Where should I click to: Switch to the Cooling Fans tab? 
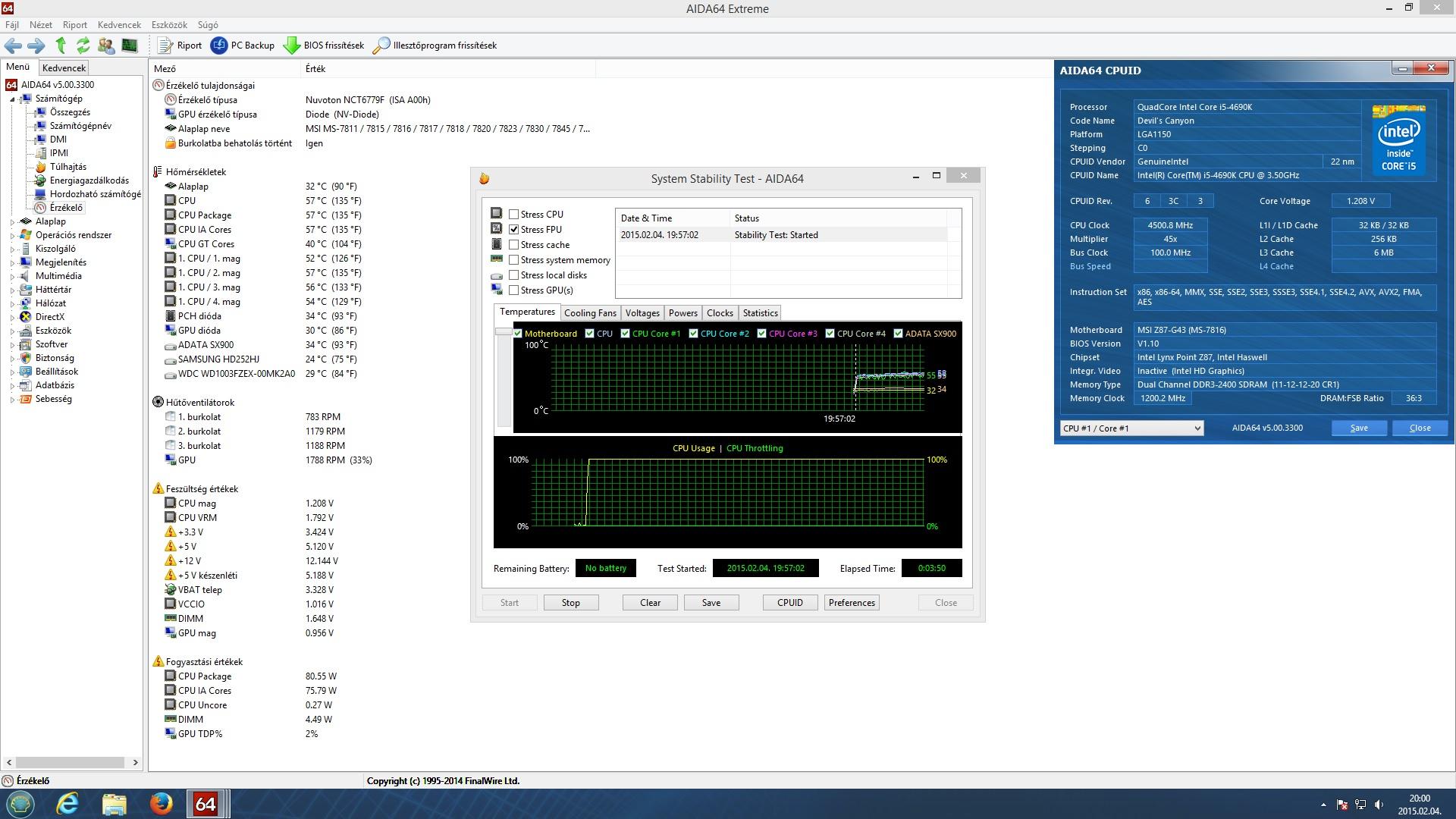coord(590,313)
